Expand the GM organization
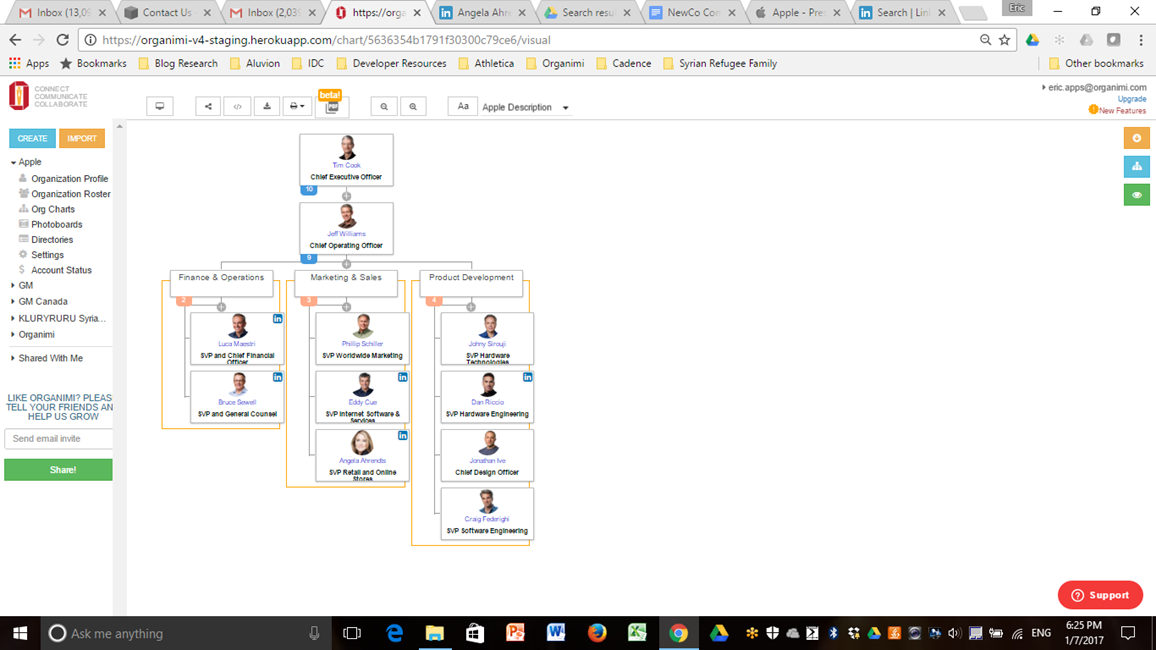 (x=13, y=286)
